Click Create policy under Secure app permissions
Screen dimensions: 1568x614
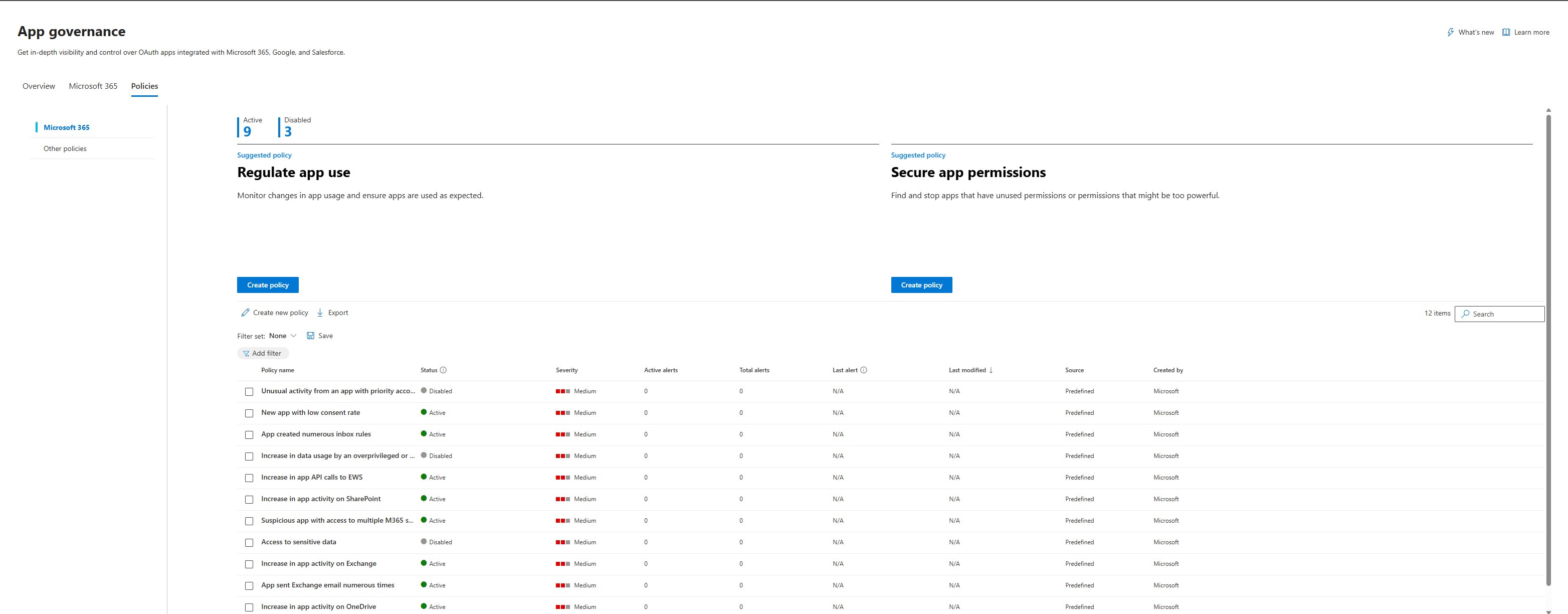pyautogui.click(x=921, y=284)
